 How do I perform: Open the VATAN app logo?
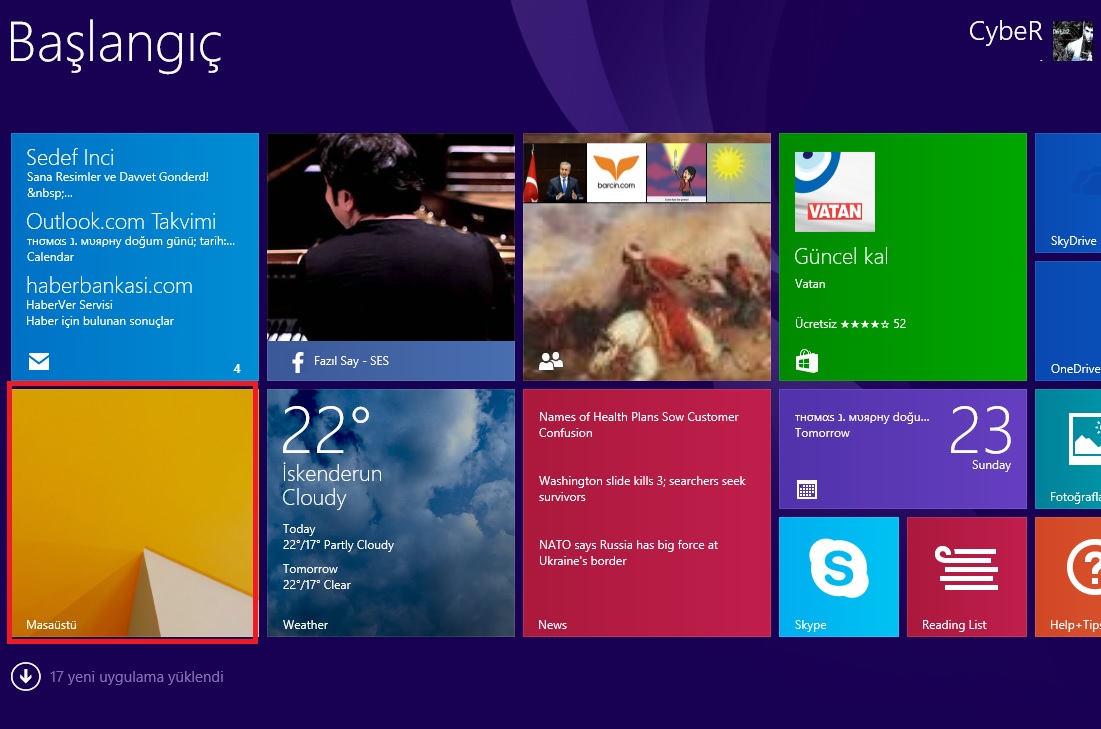tap(835, 192)
